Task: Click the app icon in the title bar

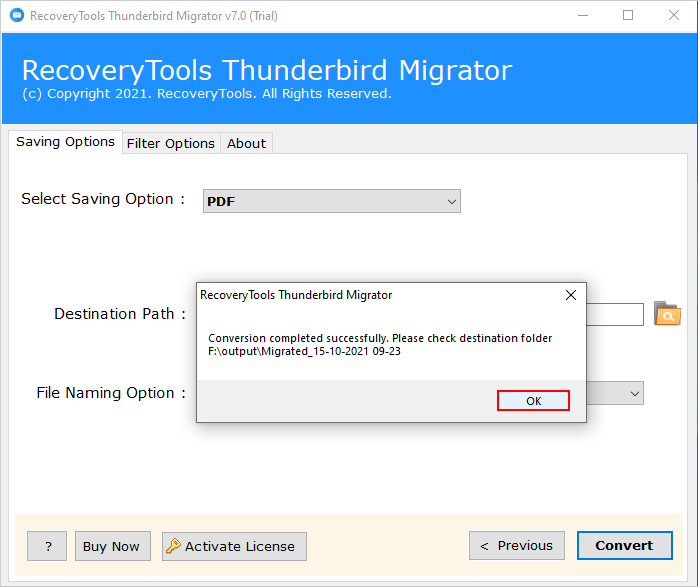Action: click(x=17, y=16)
